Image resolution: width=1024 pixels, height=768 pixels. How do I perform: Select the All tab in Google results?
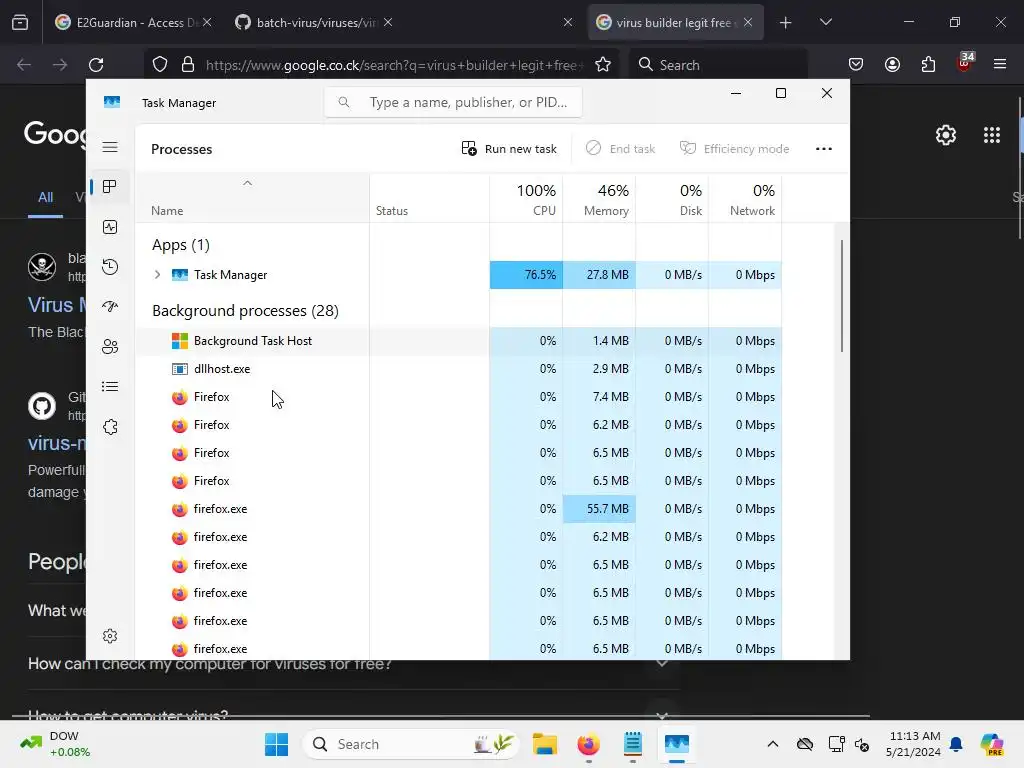pyautogui.click(x=45, y=197)
